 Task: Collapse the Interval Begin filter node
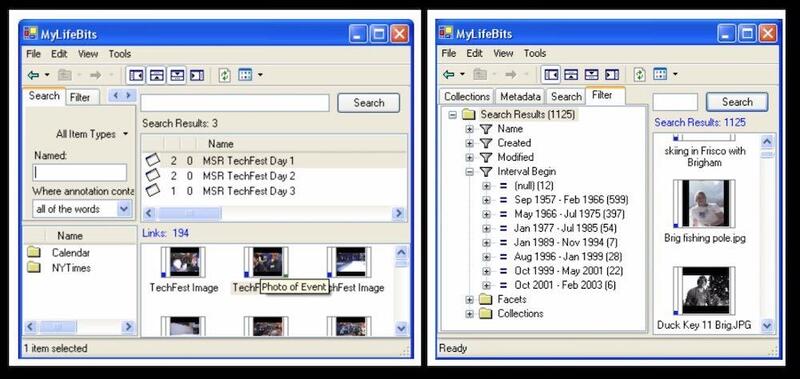click(x=469, y=172)
